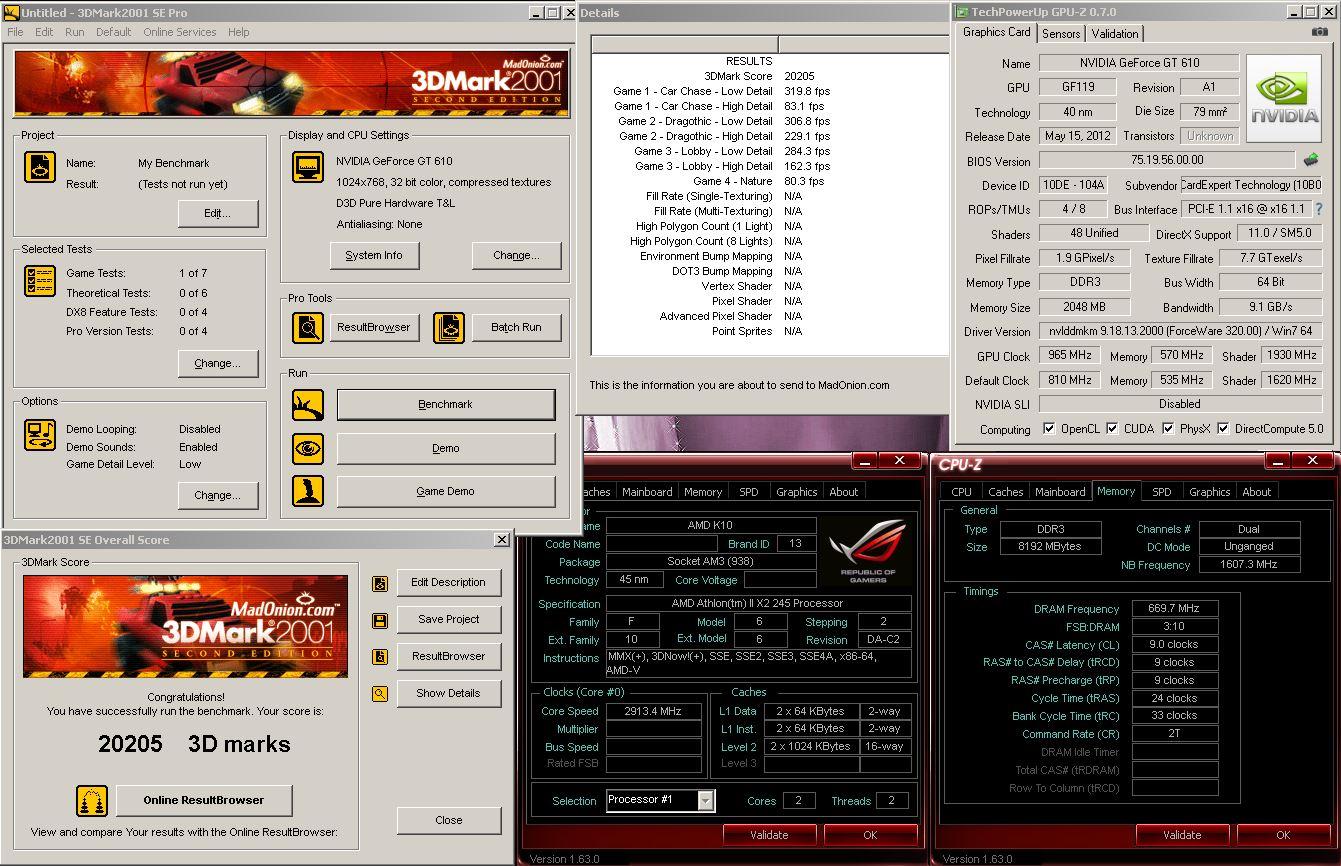Click the Show Details magnifier icon
Image resolution: width=1341 pixels, height=866 pixels.
[380, 694]
